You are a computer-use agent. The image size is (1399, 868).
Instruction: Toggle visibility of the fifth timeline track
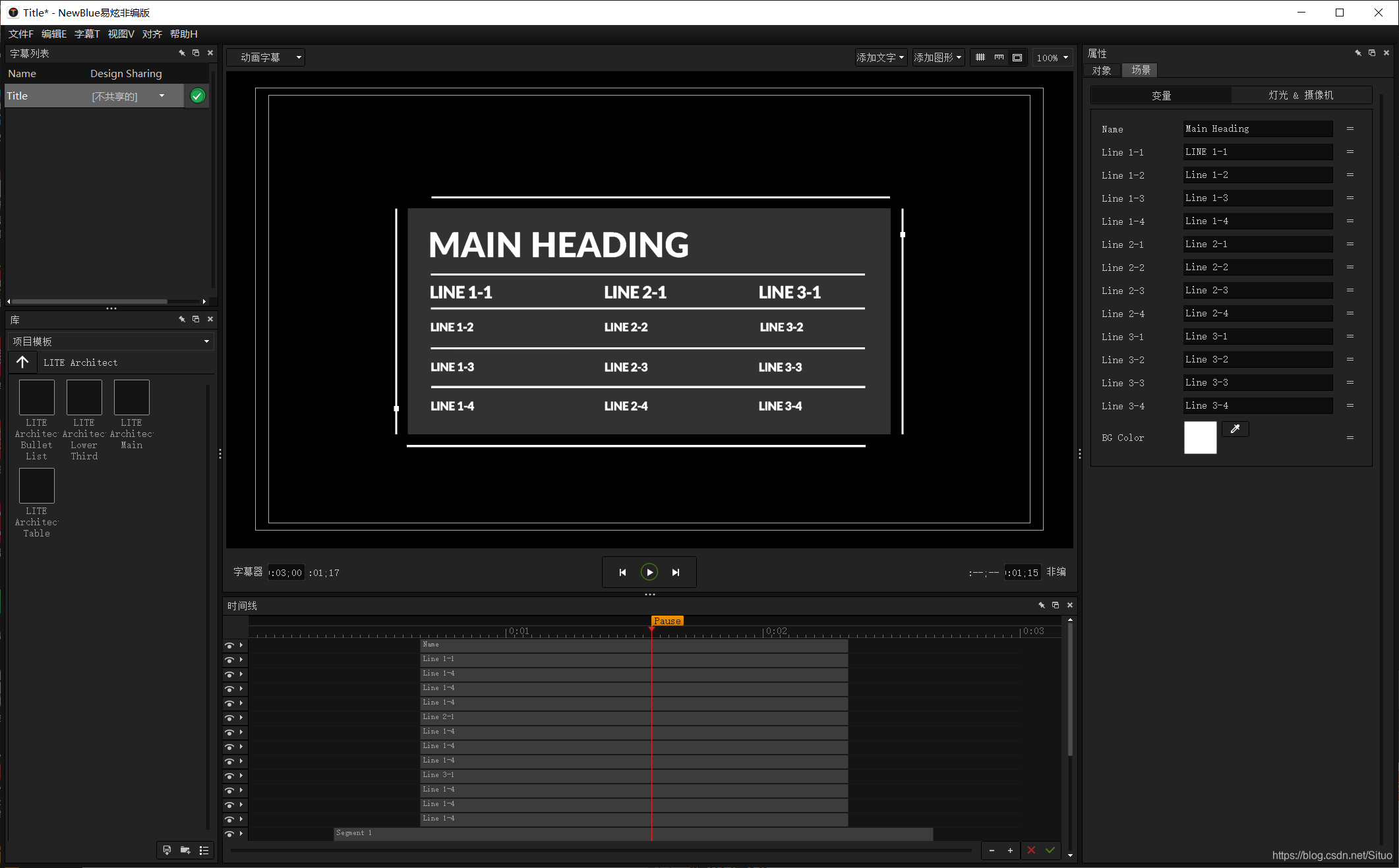tap(229, 703)
